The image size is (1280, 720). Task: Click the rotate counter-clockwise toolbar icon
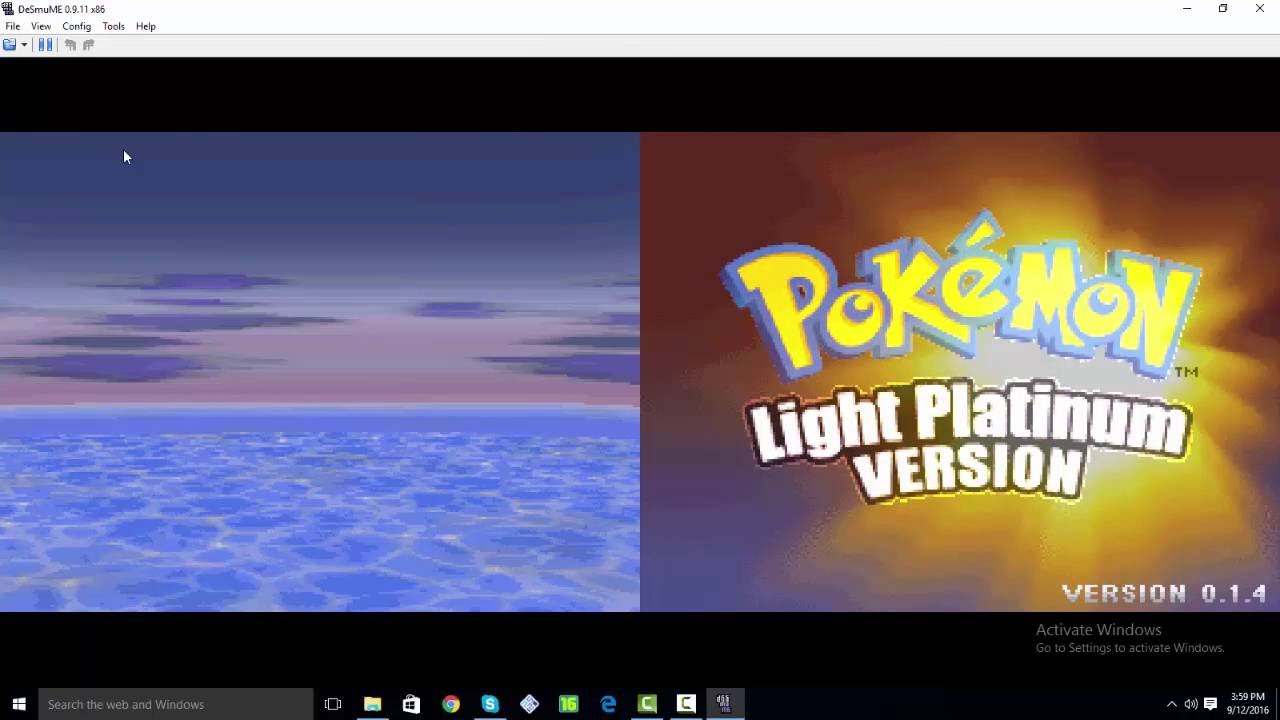coord(70,45)
